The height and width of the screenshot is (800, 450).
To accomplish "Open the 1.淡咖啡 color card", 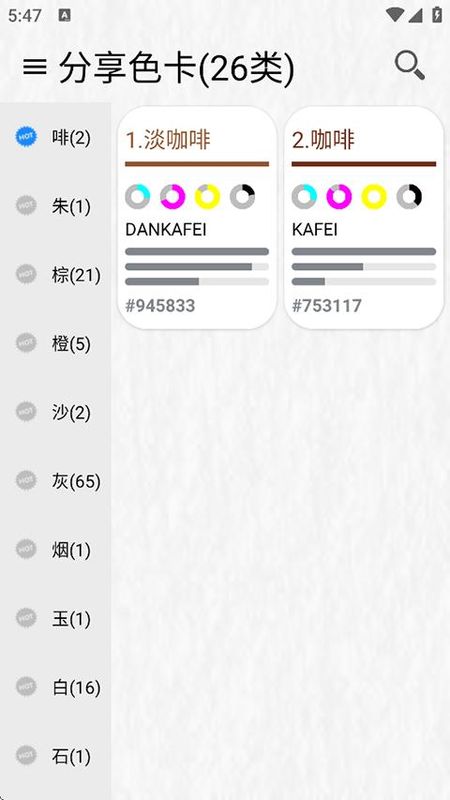I will pos(197,218).
